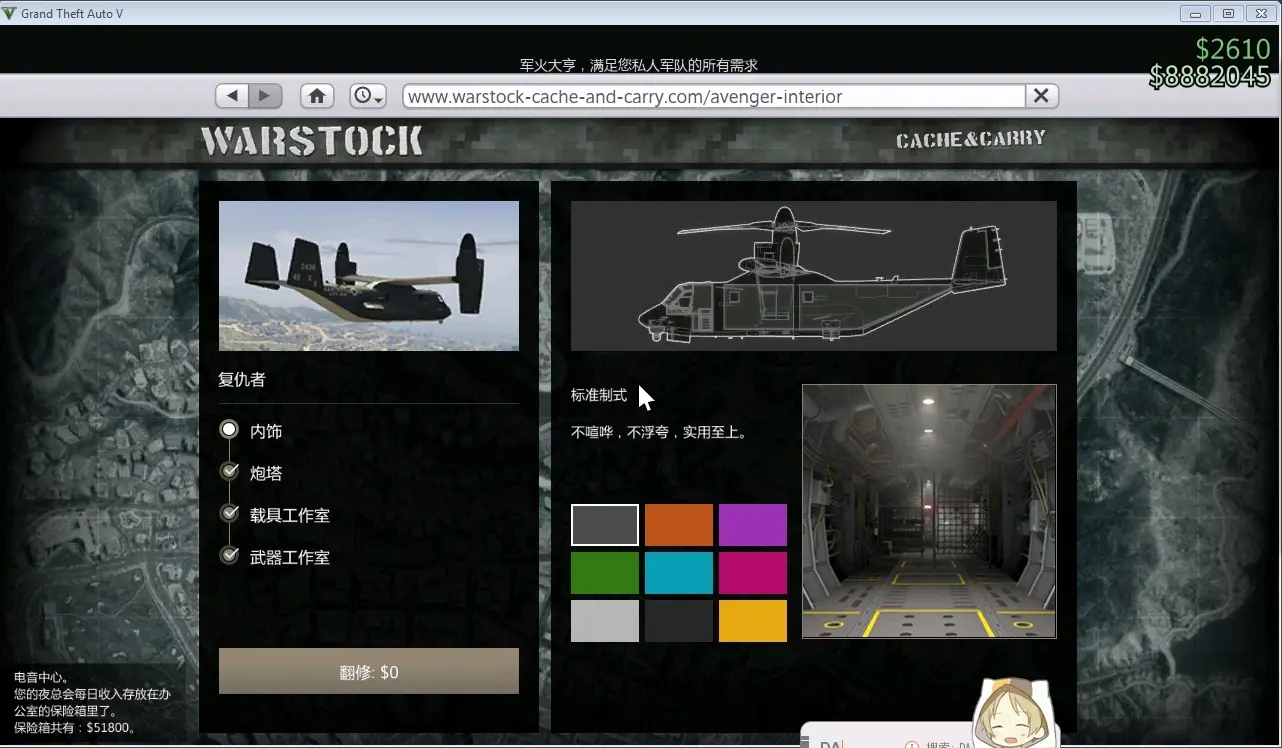Click the Warstock URL address bar
This screenshot has height=748, width=1282.
(x=714, y=96)
